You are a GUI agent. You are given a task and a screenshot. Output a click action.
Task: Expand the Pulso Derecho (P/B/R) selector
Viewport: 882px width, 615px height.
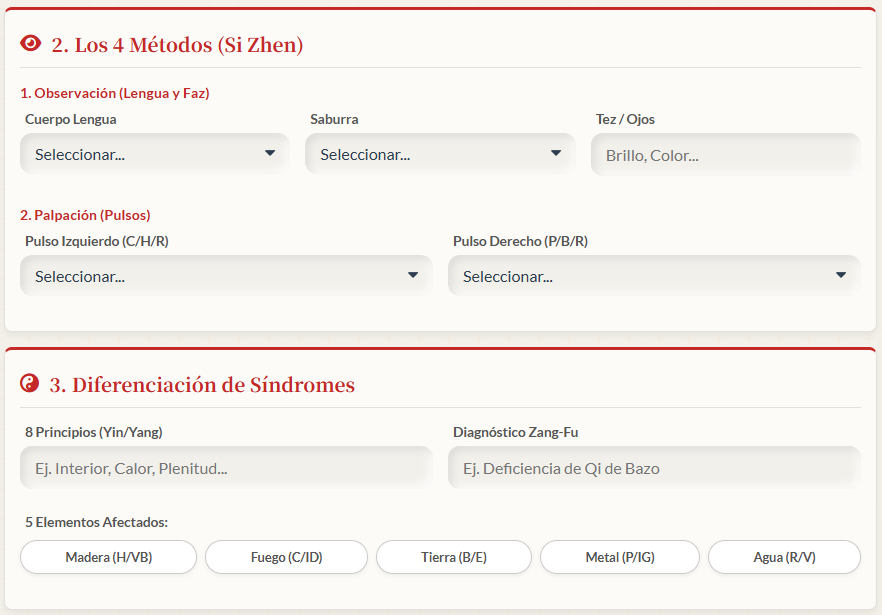[x=653, y=276]
